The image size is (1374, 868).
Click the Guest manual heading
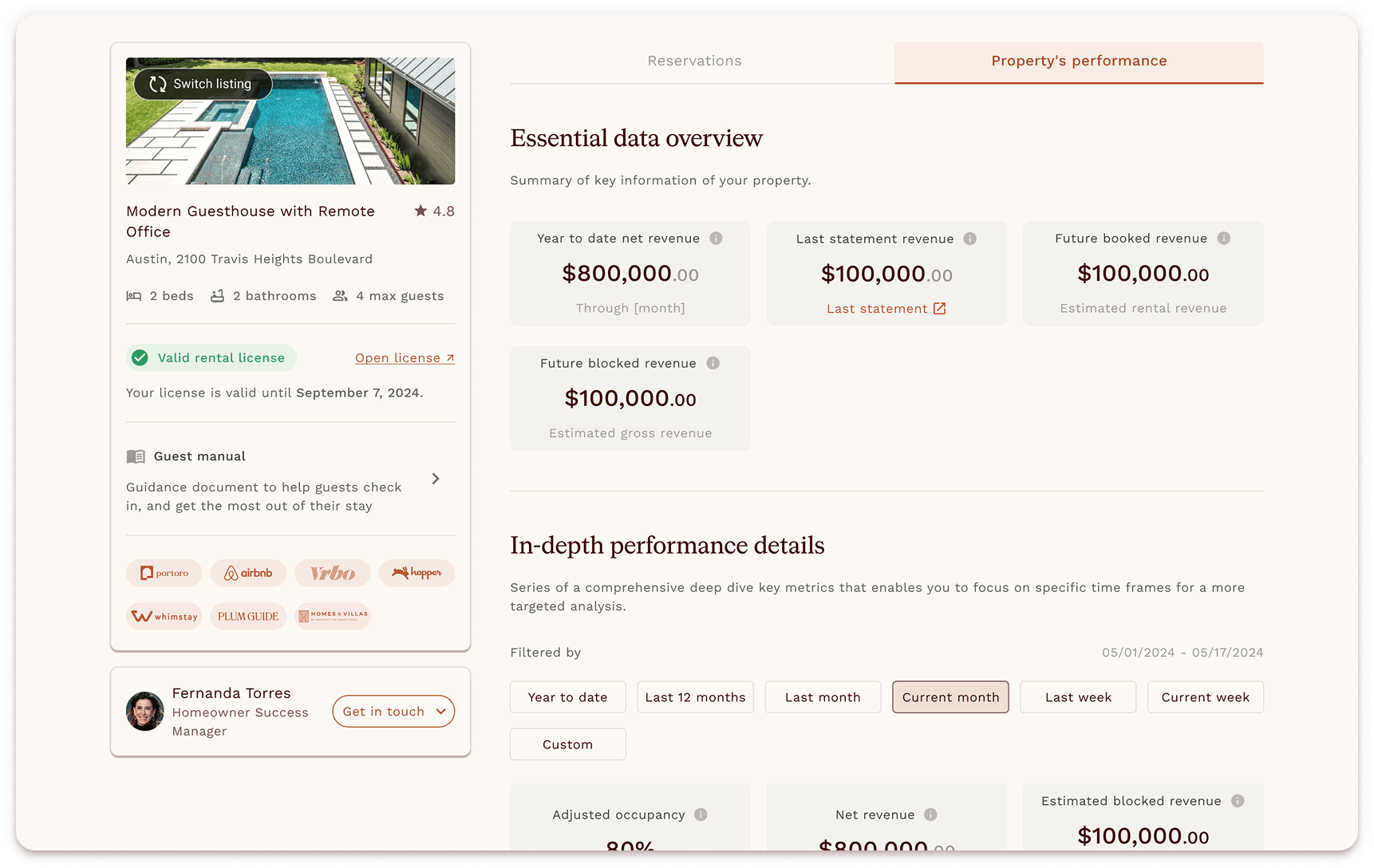click(x=199, y=456)
